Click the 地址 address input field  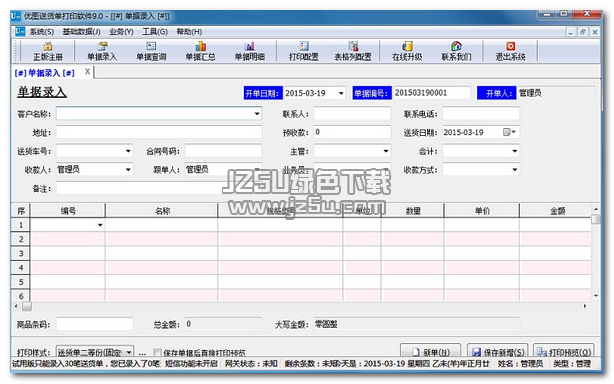pos(159,132)
